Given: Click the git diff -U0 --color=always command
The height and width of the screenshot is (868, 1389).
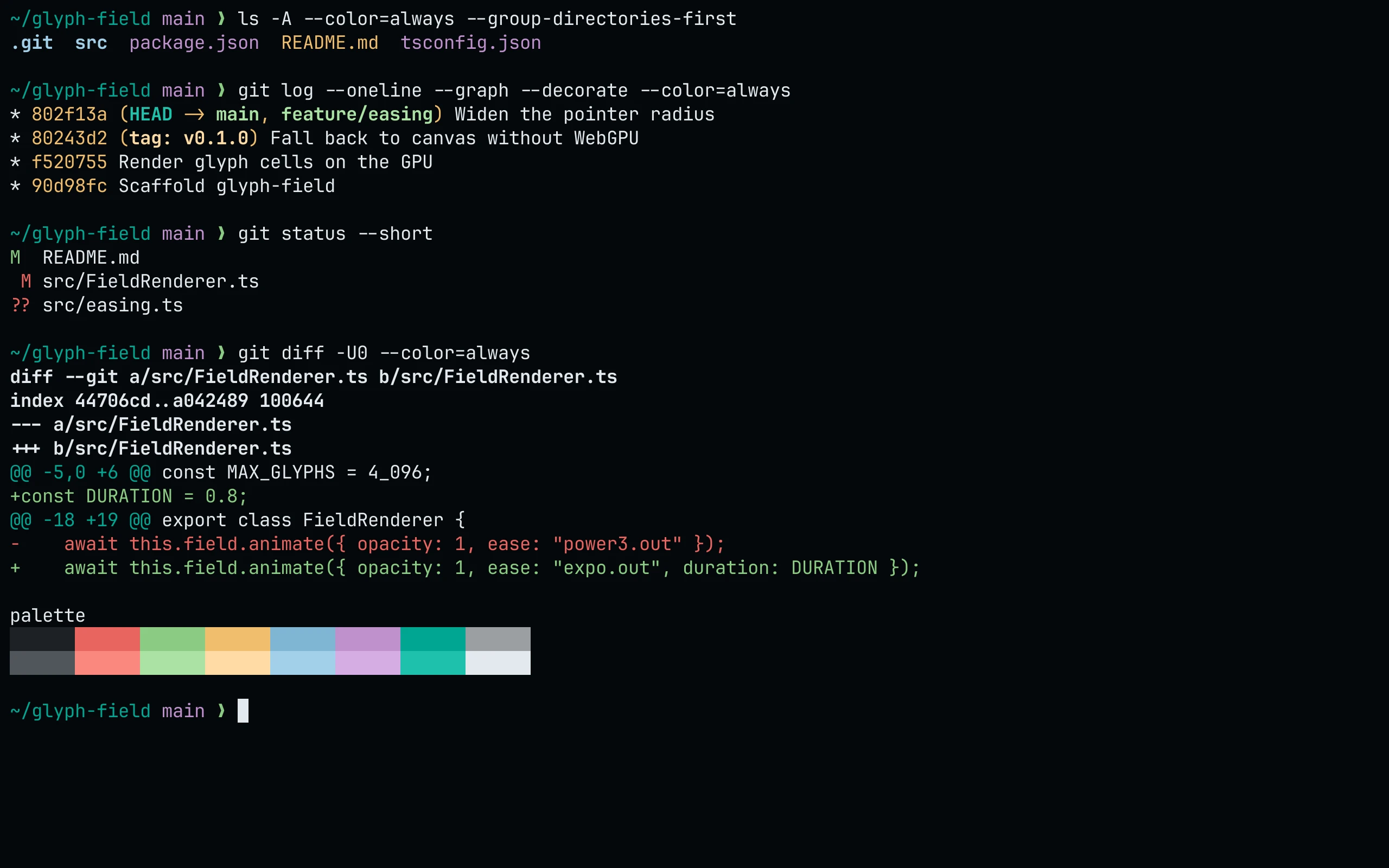Looking at the screenshot, I should [x=384, y=353].
